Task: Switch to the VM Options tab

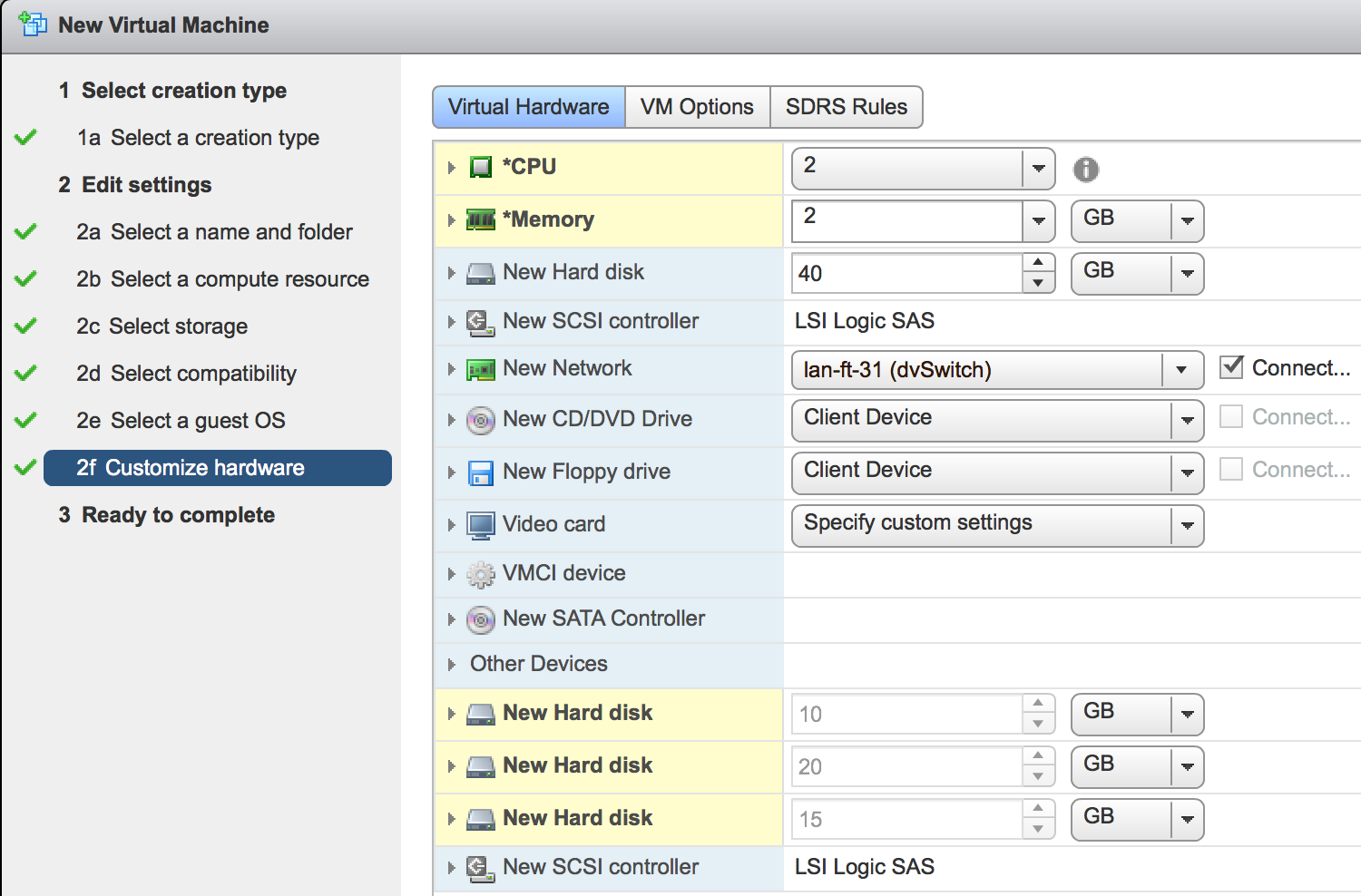Action: (x=697, y=107)
